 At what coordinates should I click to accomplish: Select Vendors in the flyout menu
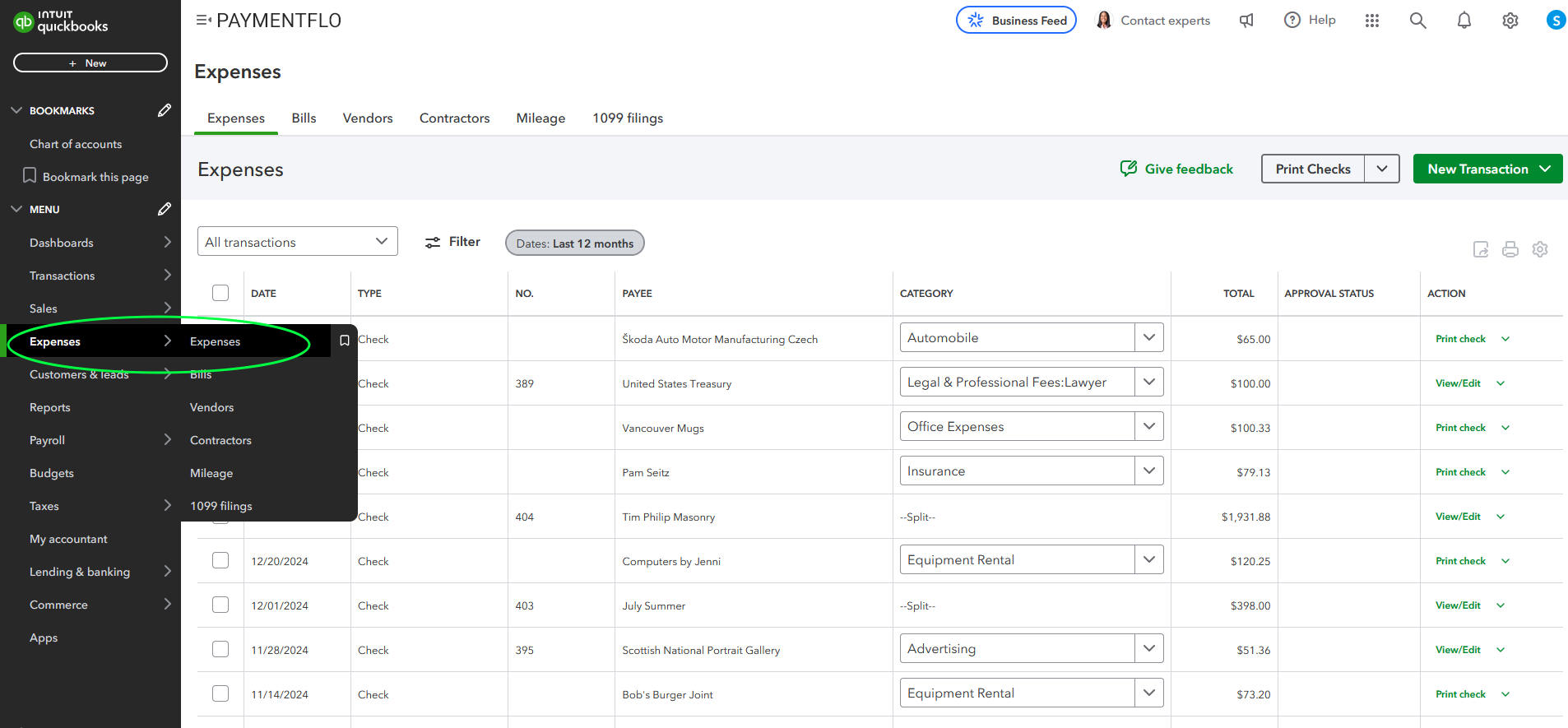click(x=211, y=407)
